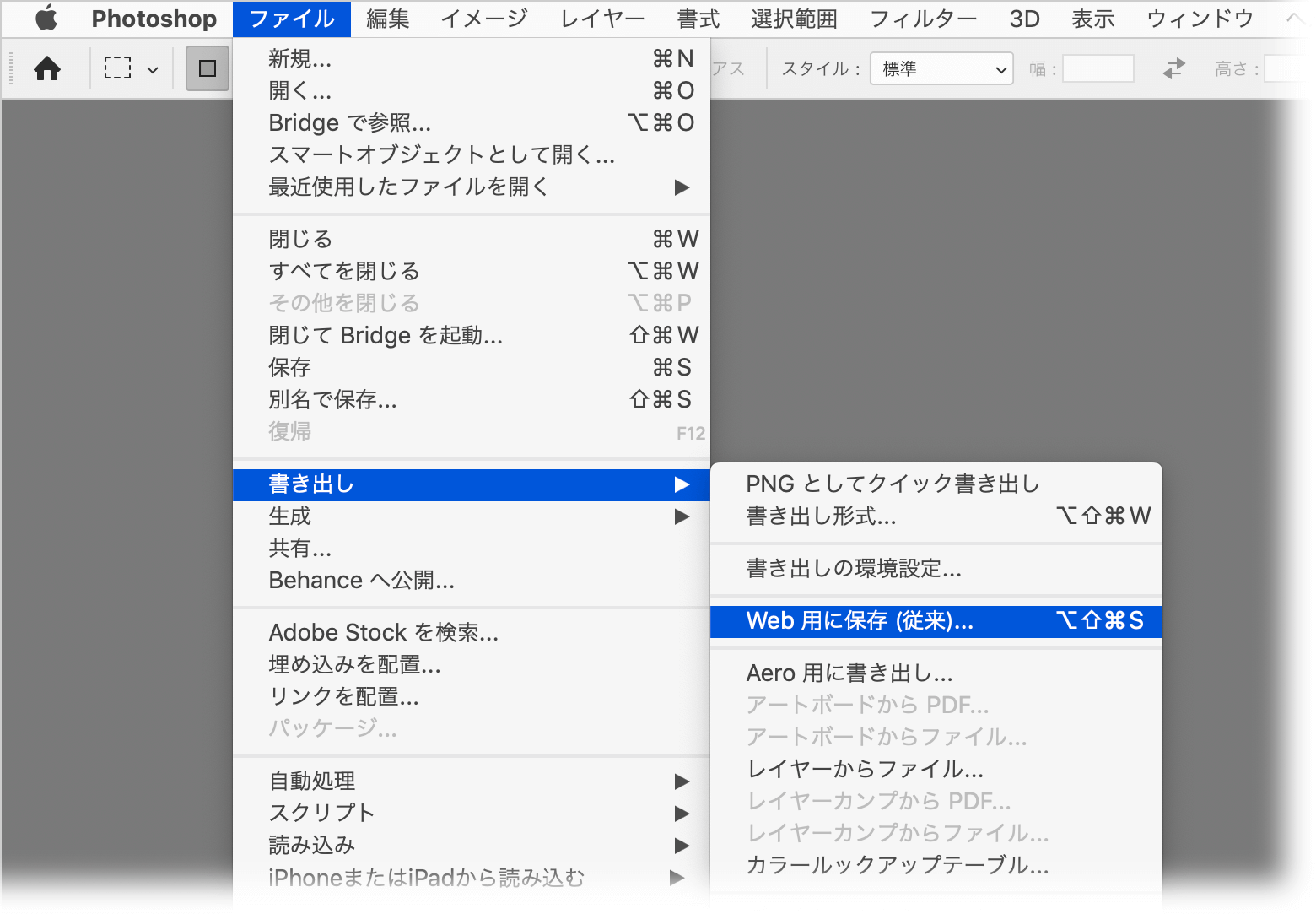Open the 書式 menu

coord(698,19)
